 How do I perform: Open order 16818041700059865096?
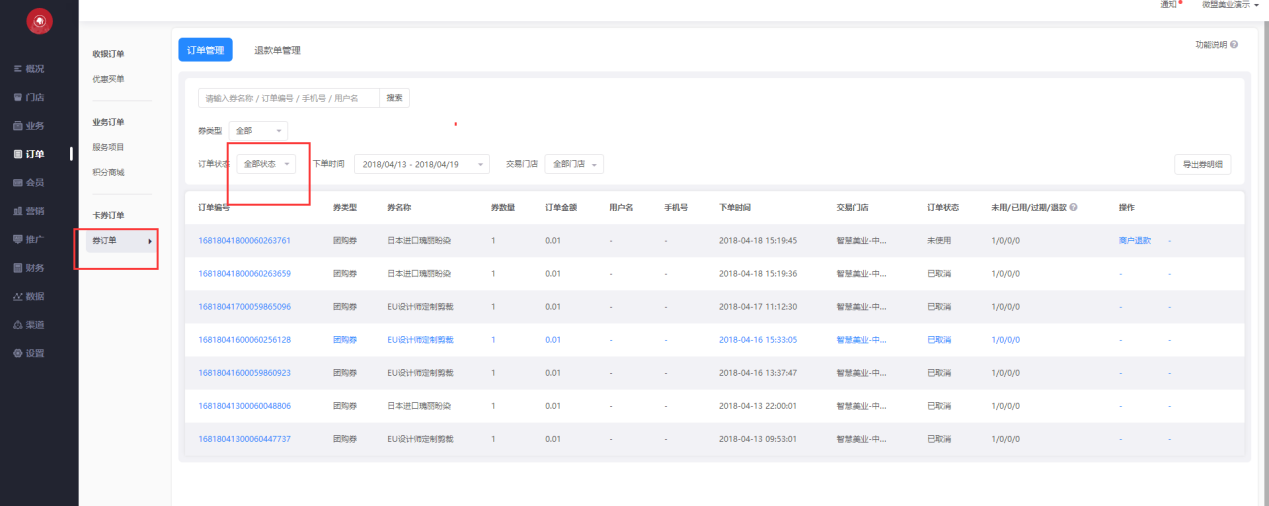click(x=244, y=306)
